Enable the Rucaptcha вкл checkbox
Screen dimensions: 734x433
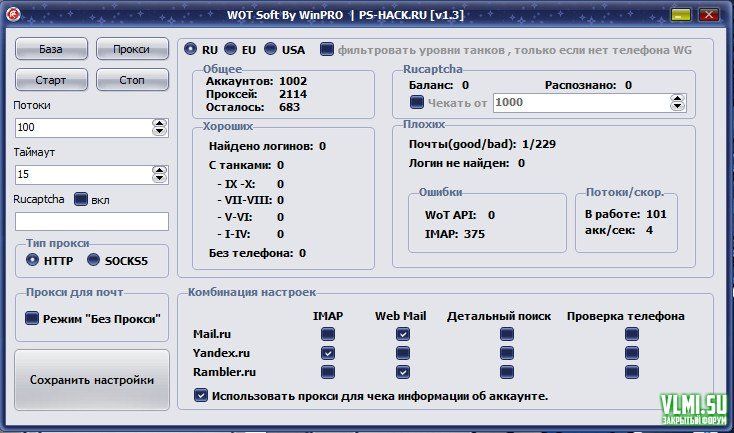82,199
